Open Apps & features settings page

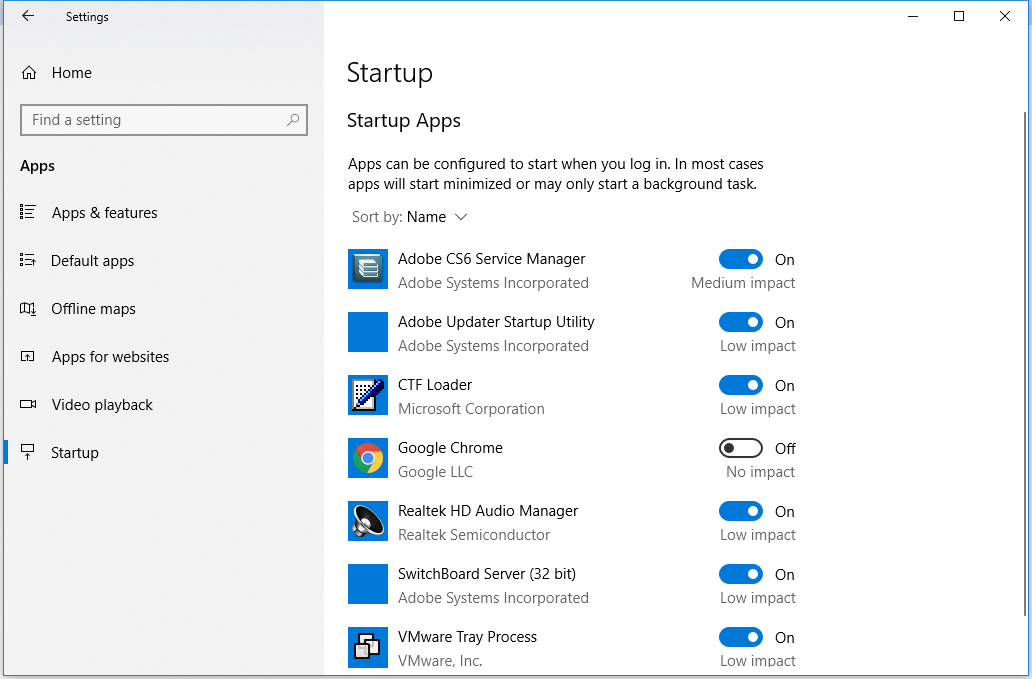[x=104, y=213]
